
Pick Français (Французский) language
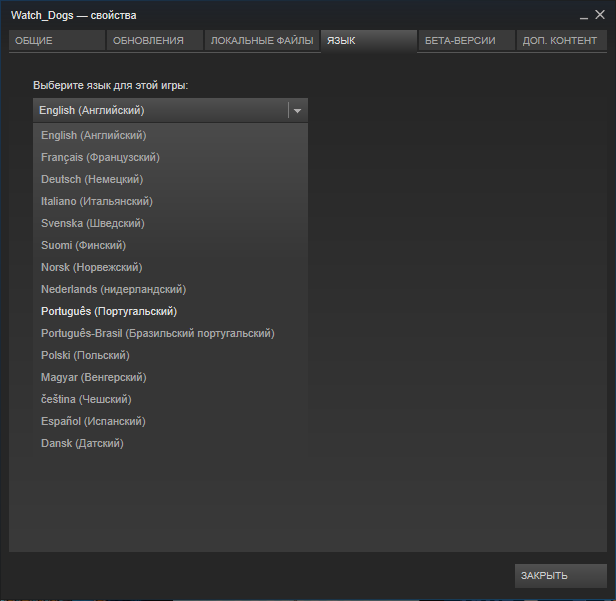(x=170, y=157)
